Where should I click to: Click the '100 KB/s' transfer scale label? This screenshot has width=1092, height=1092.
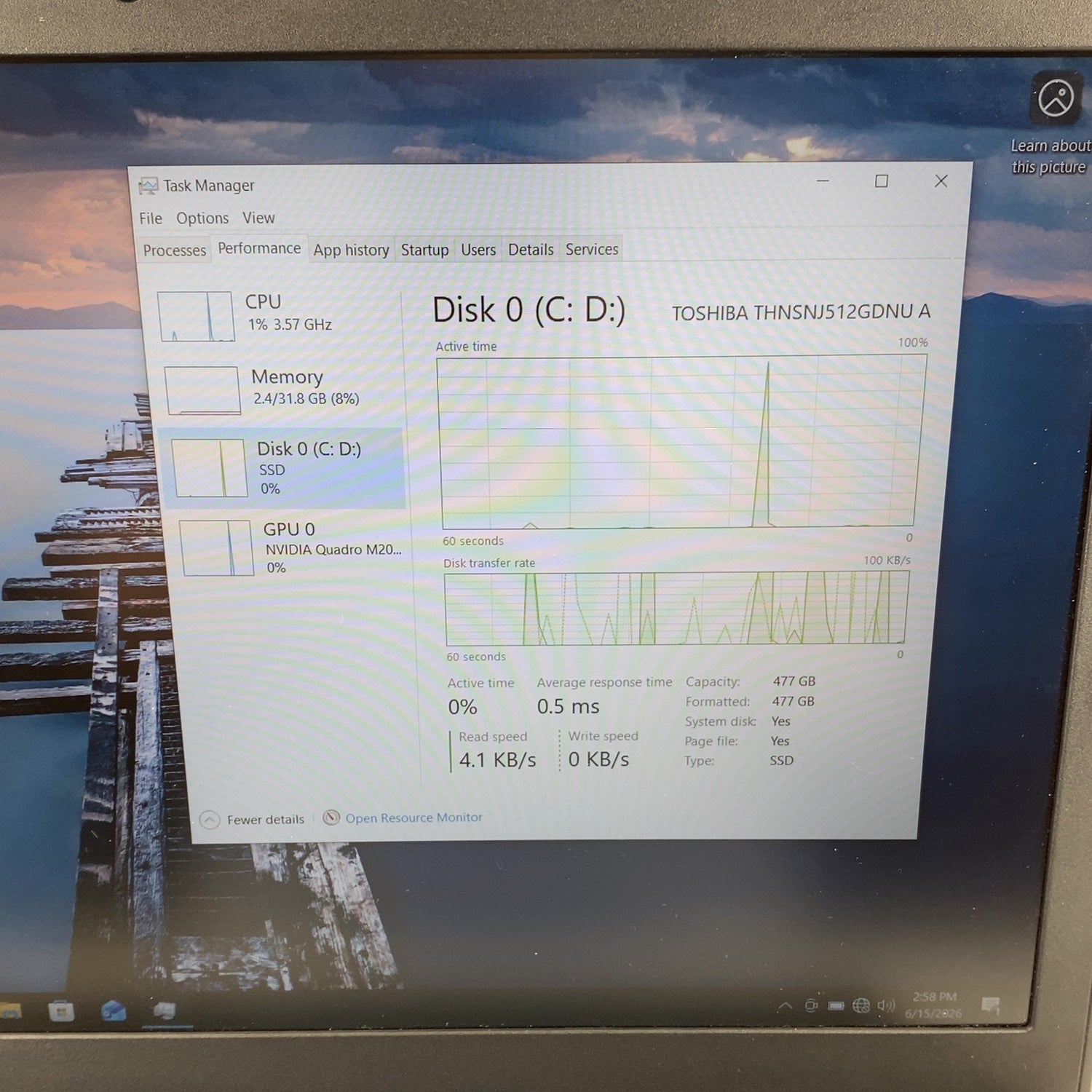coord(887,560)
